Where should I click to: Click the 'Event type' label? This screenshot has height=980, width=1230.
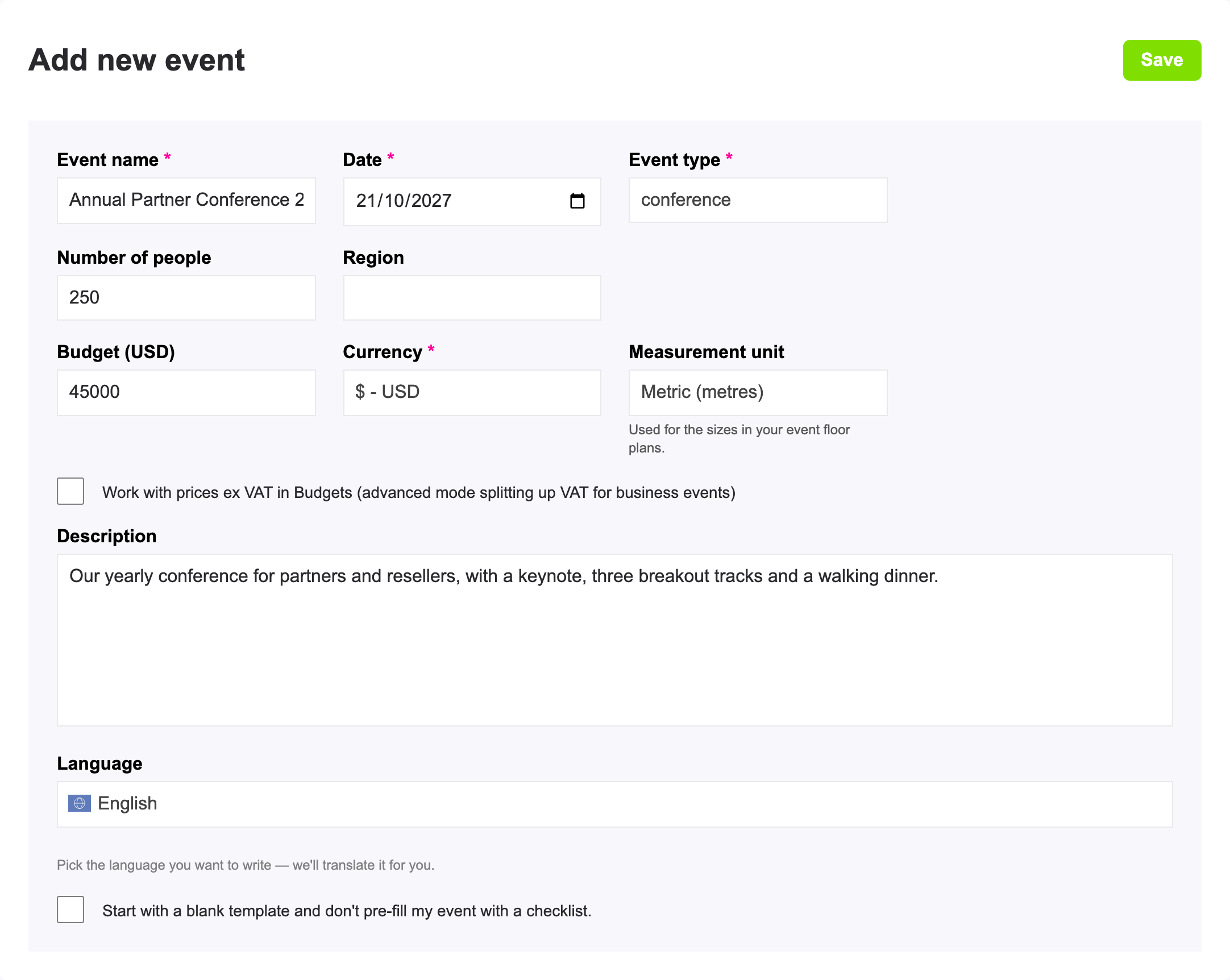click(x=674, y=160)
